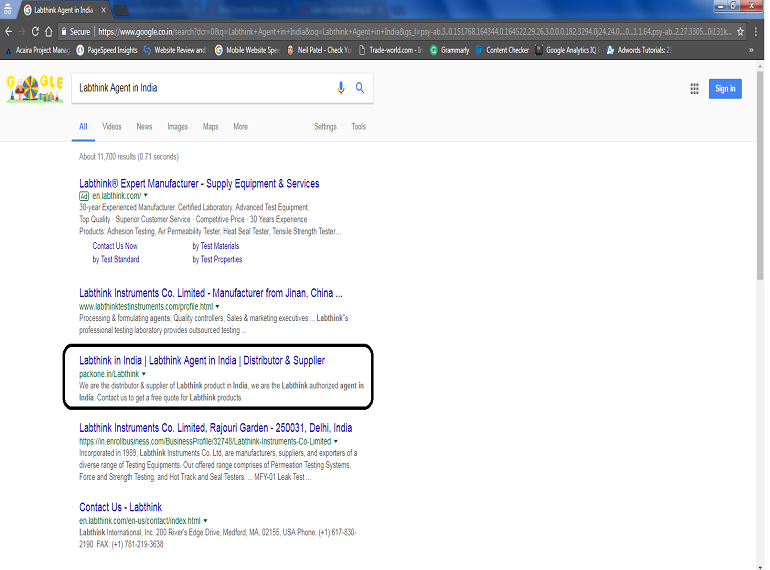Open the Neil Patel bookmark
Image resolution: width=770 pixels, height=570 pixels.
(x=319, y=50)
